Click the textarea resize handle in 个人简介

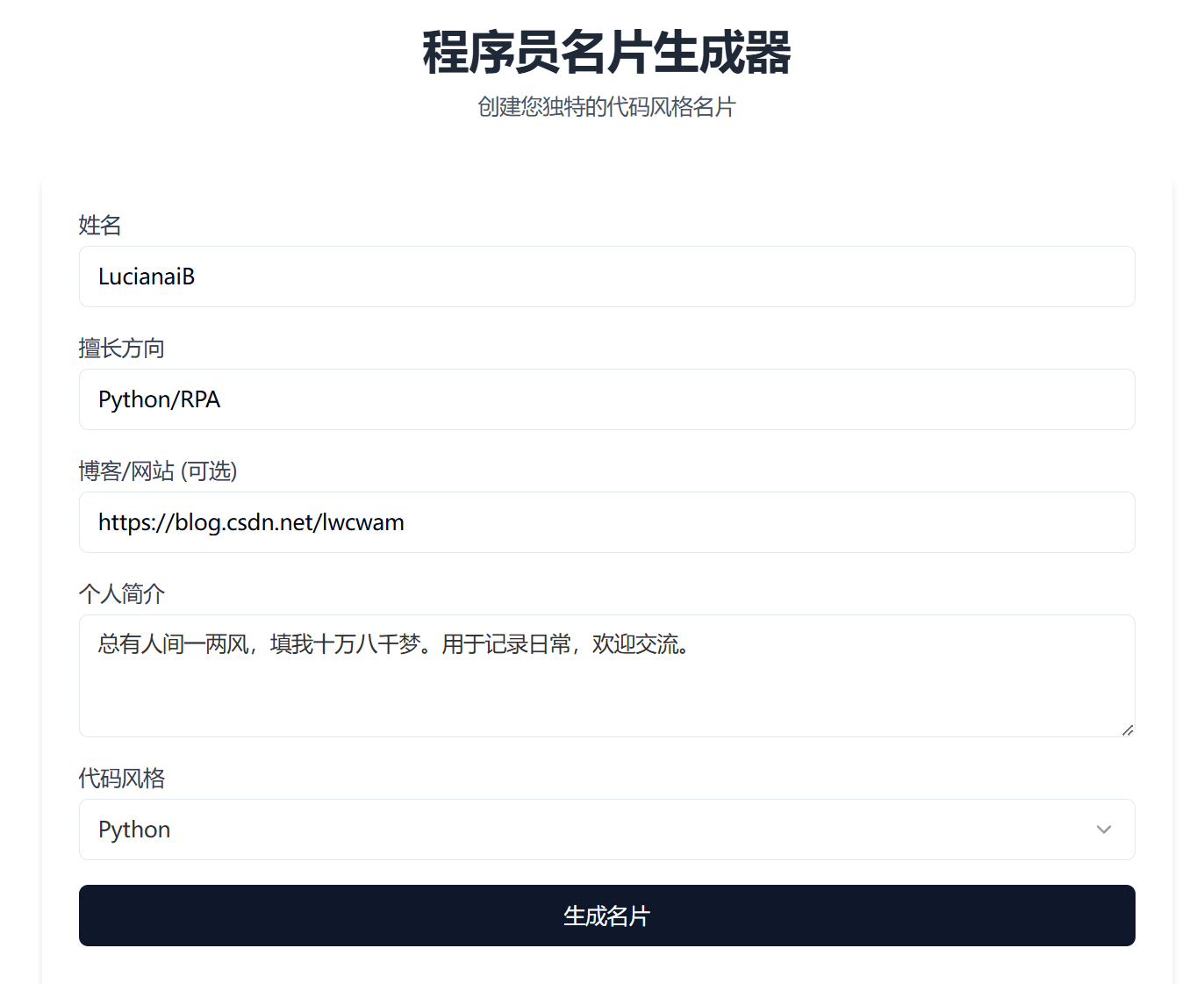click(x=1128, y=729)
